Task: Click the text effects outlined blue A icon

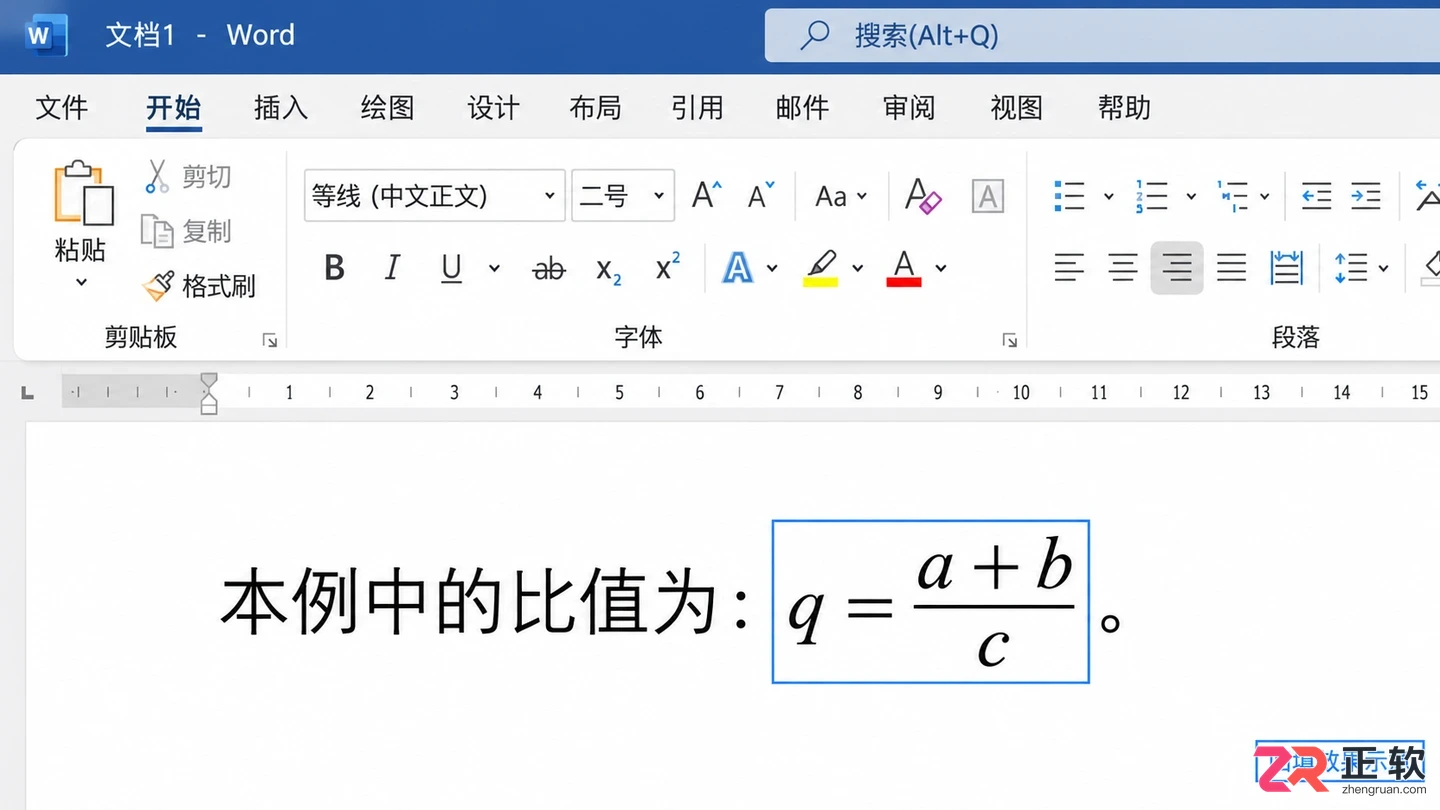Action: pyautogui.click(x=738, y=268)
